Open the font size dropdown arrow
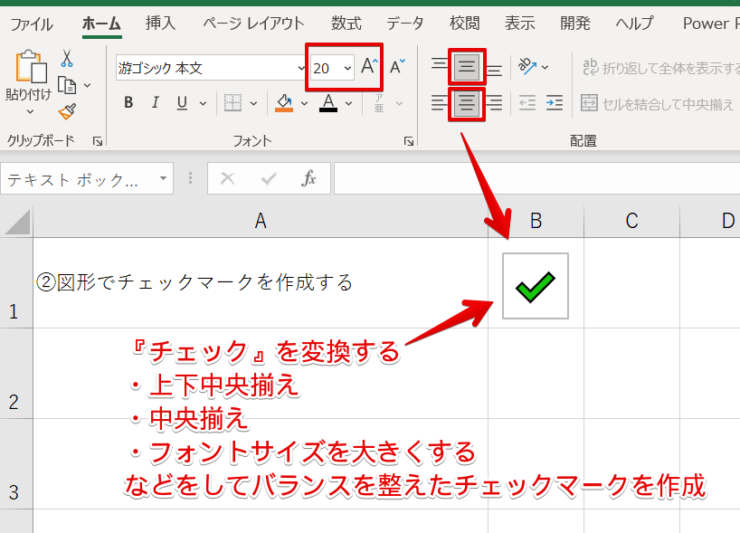The image size is (740, 533). coord(348,68)
